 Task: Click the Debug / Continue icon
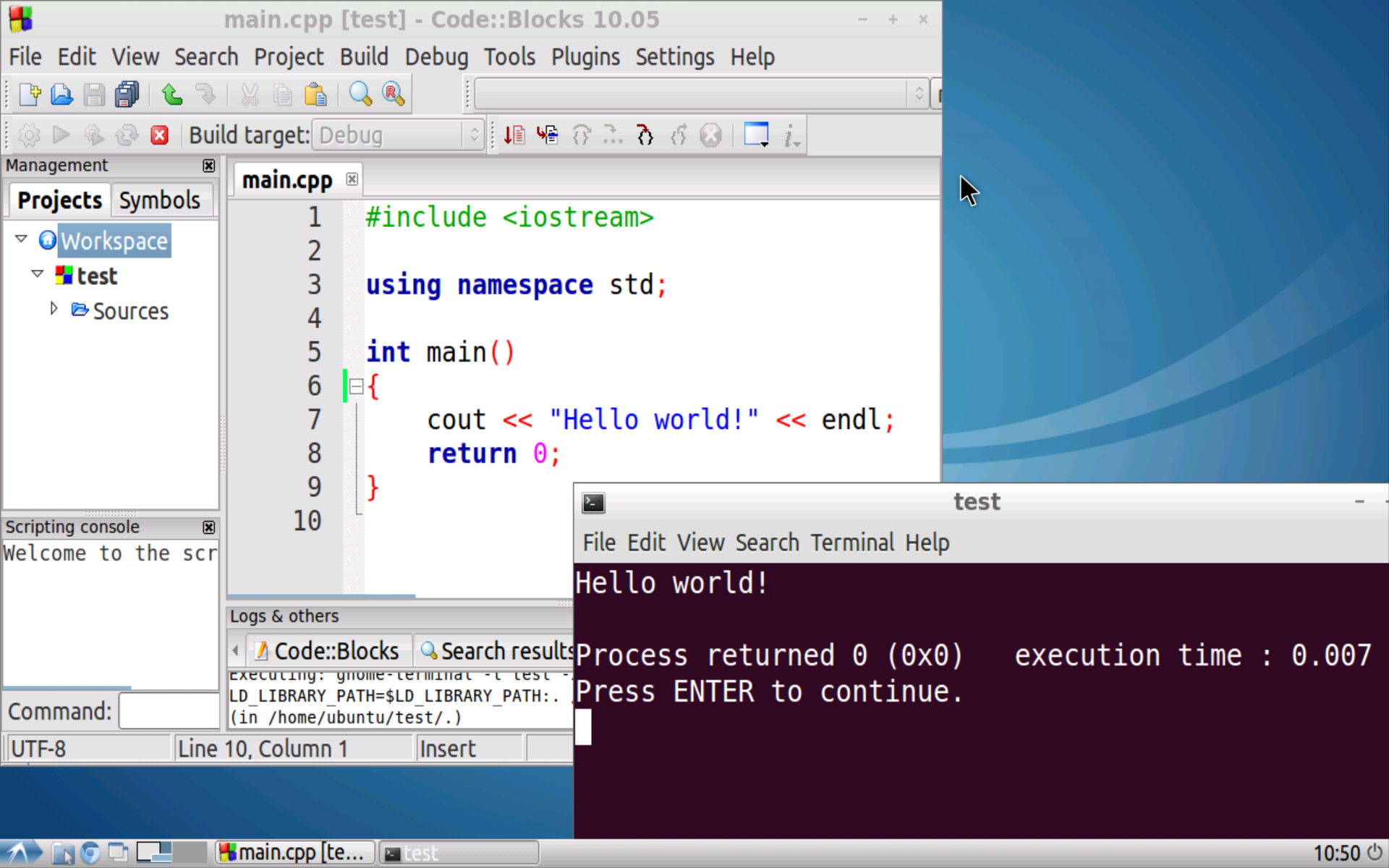pyautogui.click(x=514, y=135)
